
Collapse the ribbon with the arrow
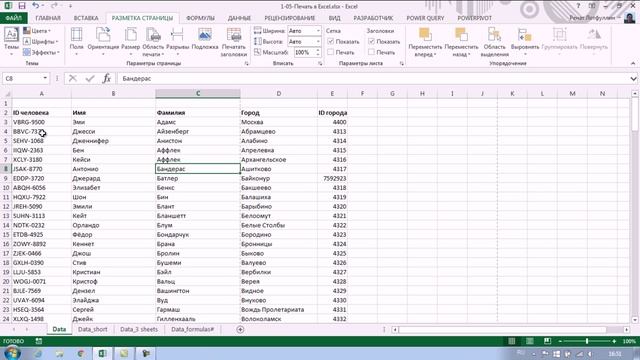[633, 63]
